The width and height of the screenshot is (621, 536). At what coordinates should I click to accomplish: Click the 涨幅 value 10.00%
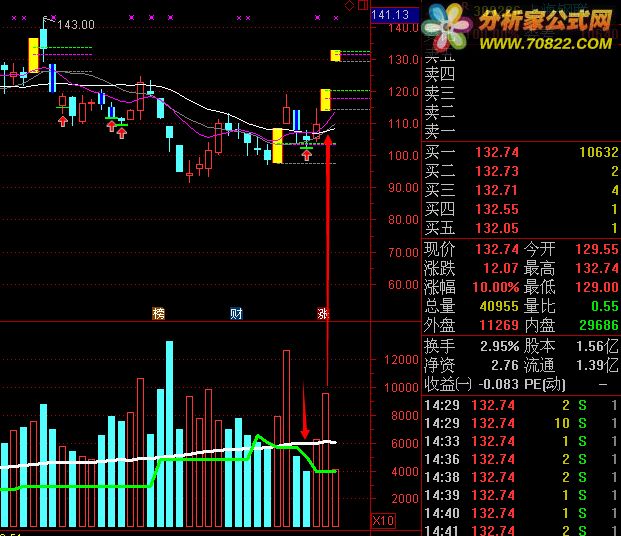tap(495, 287)
